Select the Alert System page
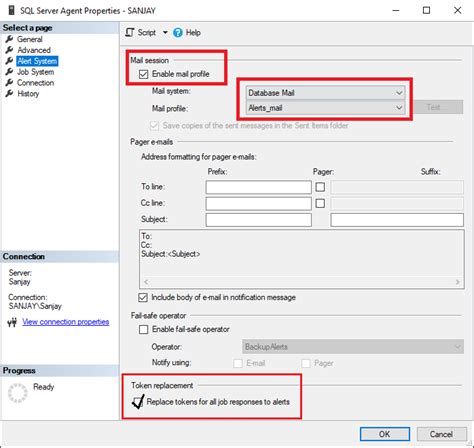The height and width of the screenshot is (448, 474). 37,61
